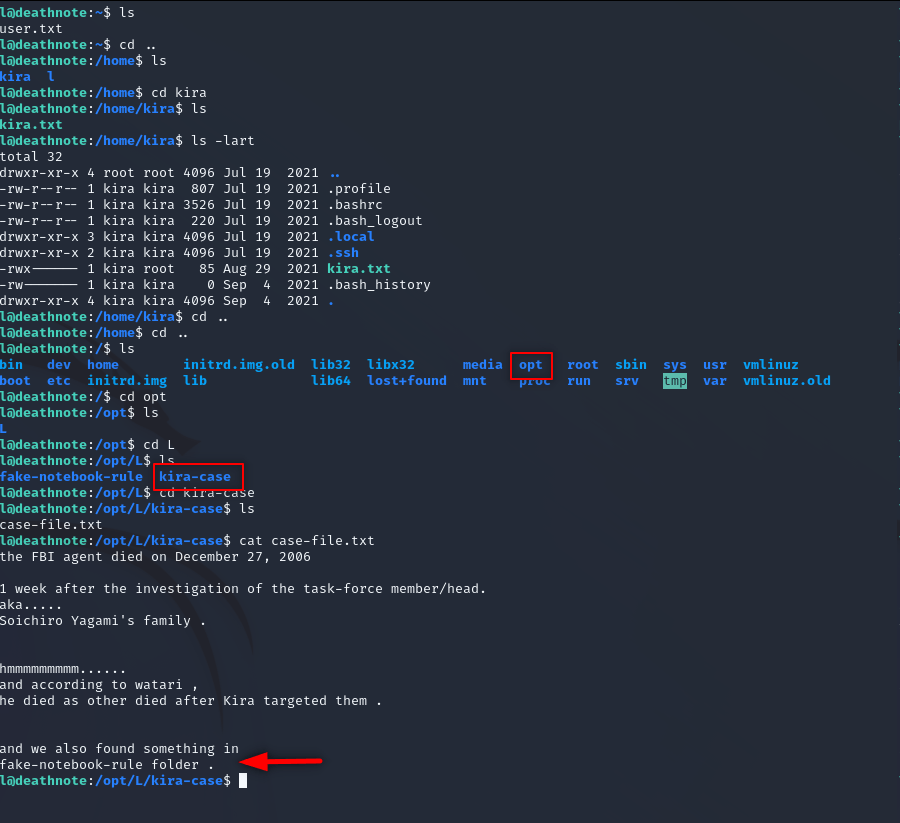
Task: Click the 'srv' directory name
Action: [x=627, y=381]
